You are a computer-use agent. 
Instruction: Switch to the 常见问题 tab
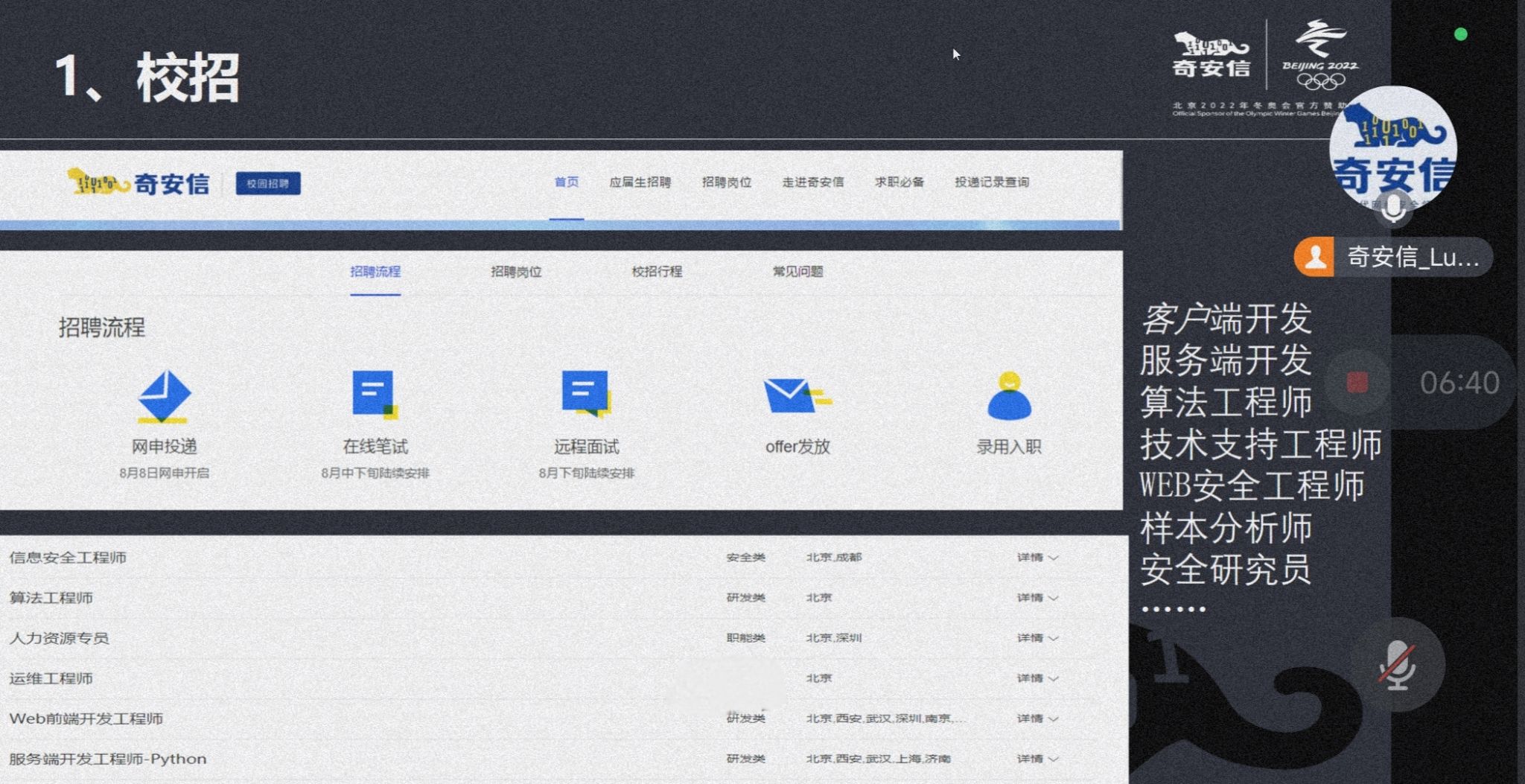tap(797, 272)
